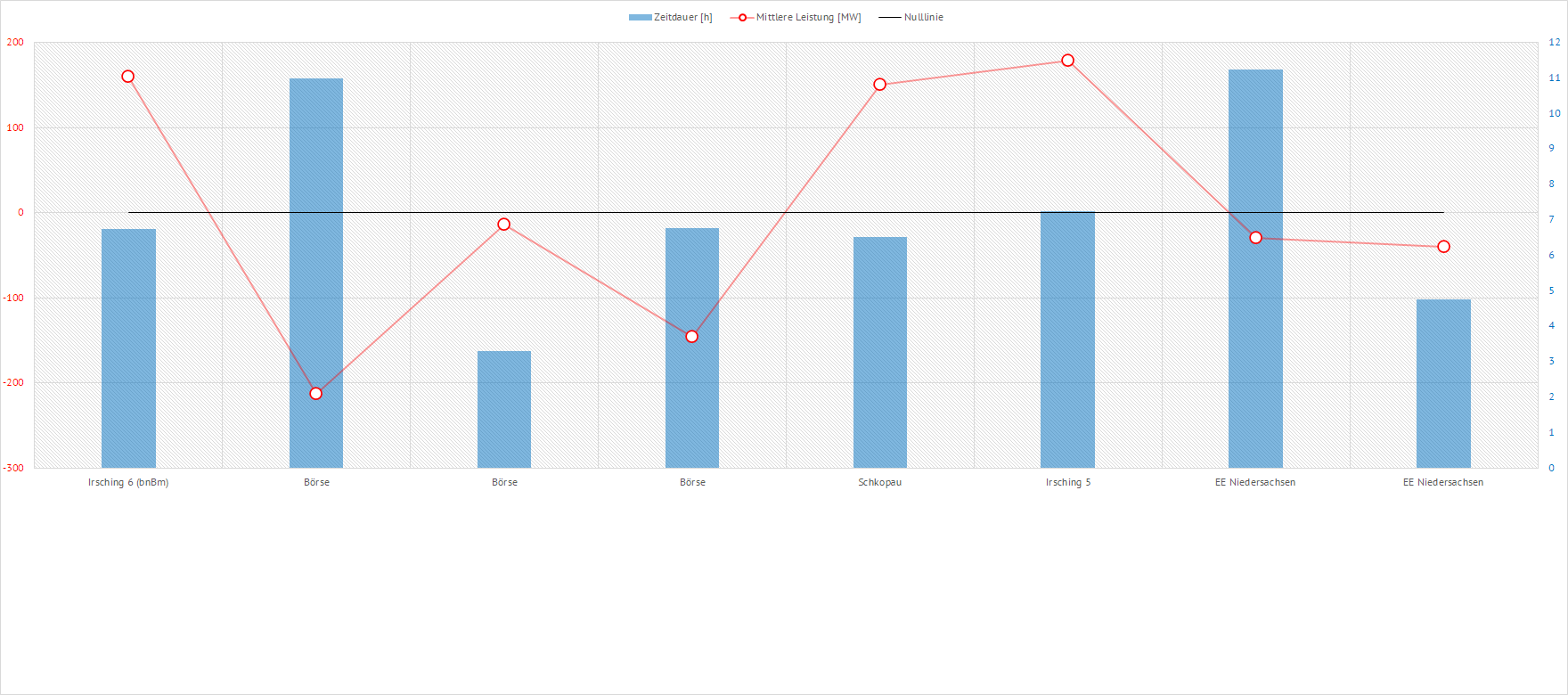Screen dimensions: 1568x695
Task: Click the shortest blue Börse bar
Action: click(504, 409)
